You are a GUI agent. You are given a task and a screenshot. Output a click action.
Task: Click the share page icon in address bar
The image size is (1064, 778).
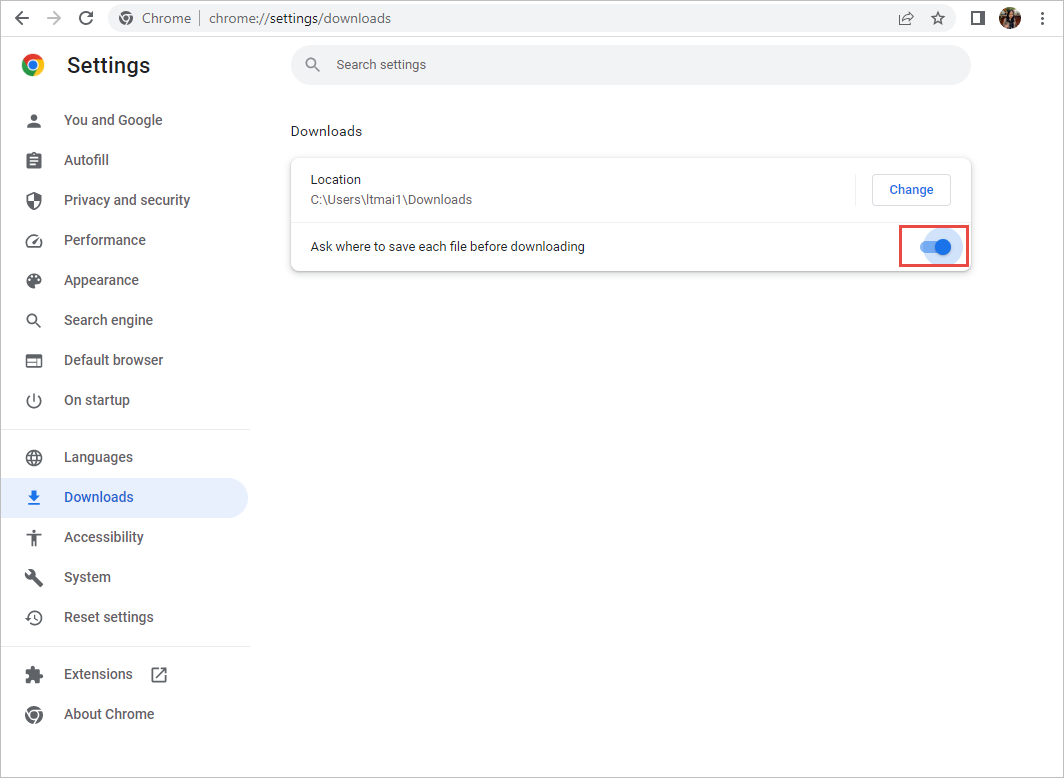(x=906, y=18)
